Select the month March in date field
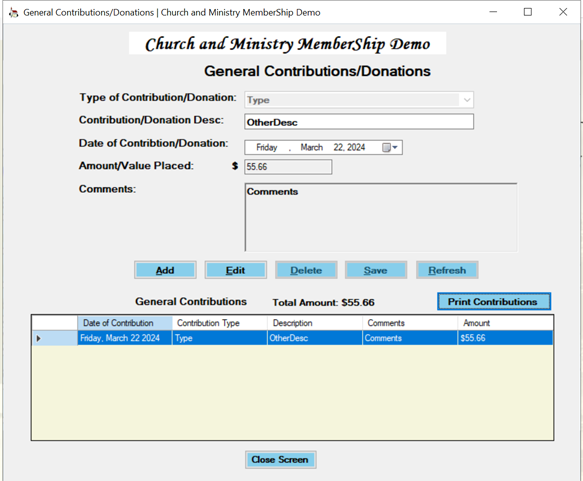 click(312, 148)
